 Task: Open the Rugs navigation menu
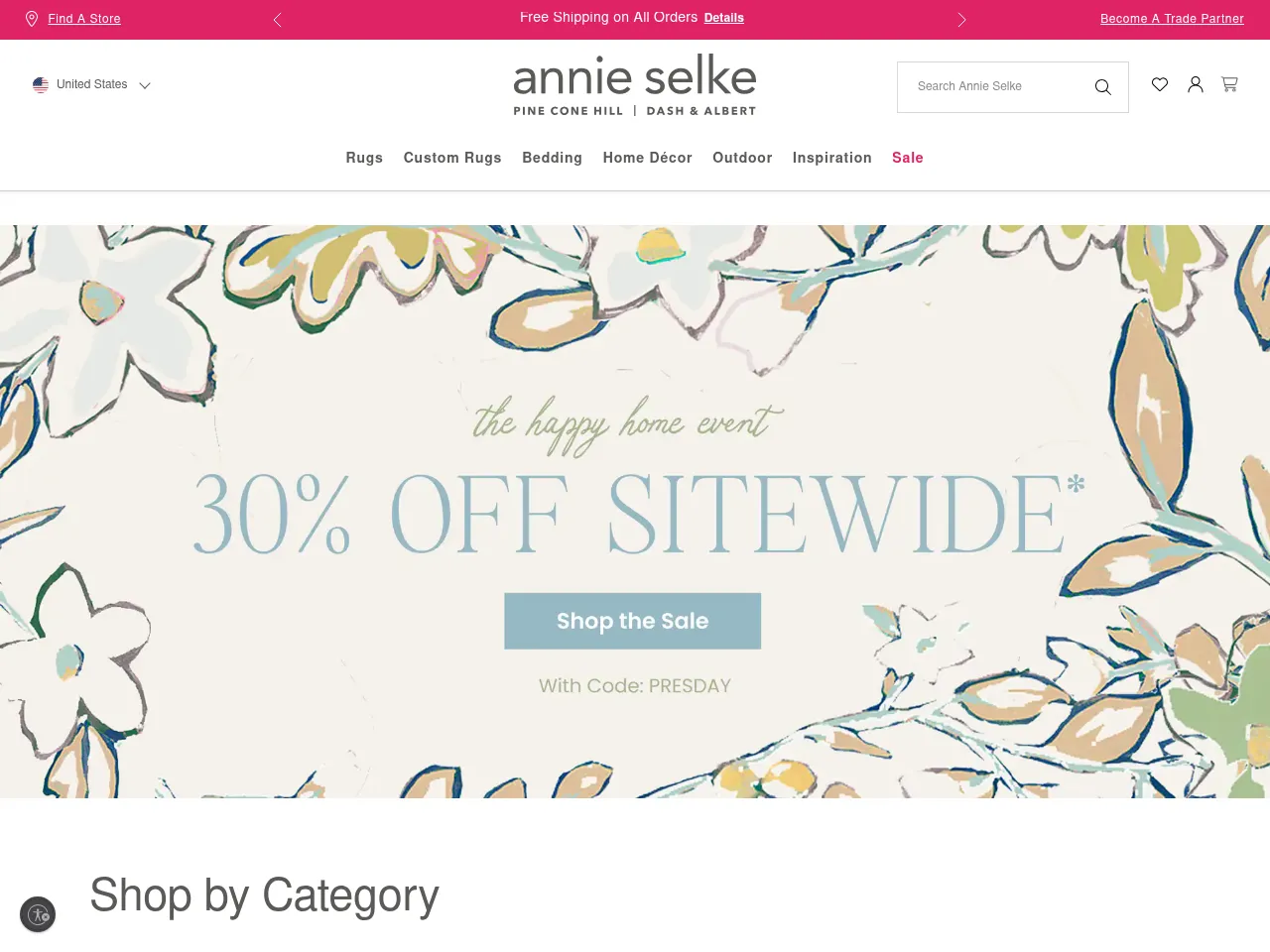364,158
